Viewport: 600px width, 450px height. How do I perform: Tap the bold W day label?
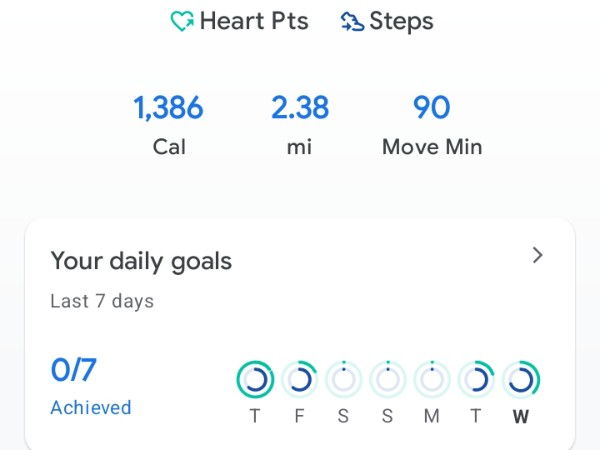pyautogui.click(x=520, y=417)
